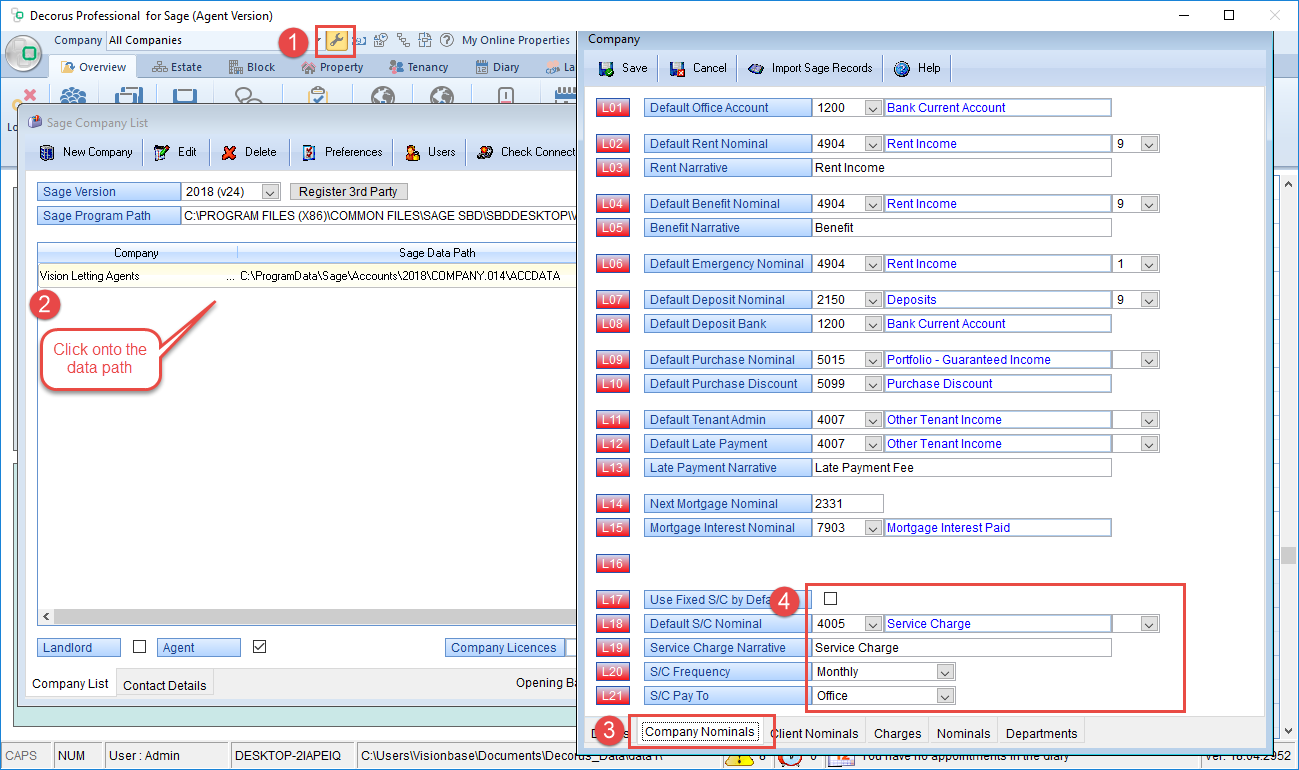Open the My Online Properties link

point(516,40)
